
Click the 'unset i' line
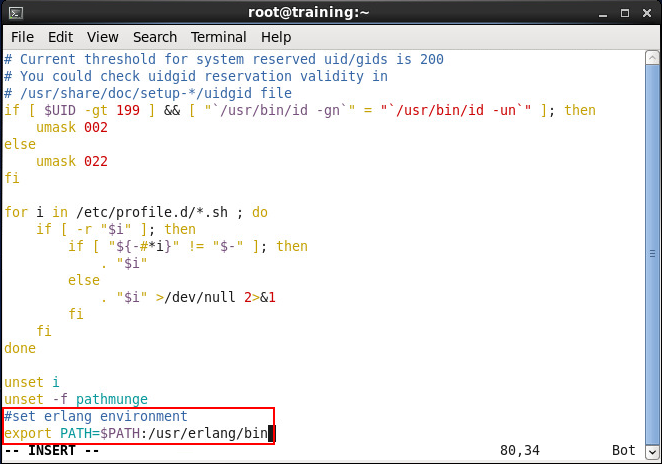(32, 382)
